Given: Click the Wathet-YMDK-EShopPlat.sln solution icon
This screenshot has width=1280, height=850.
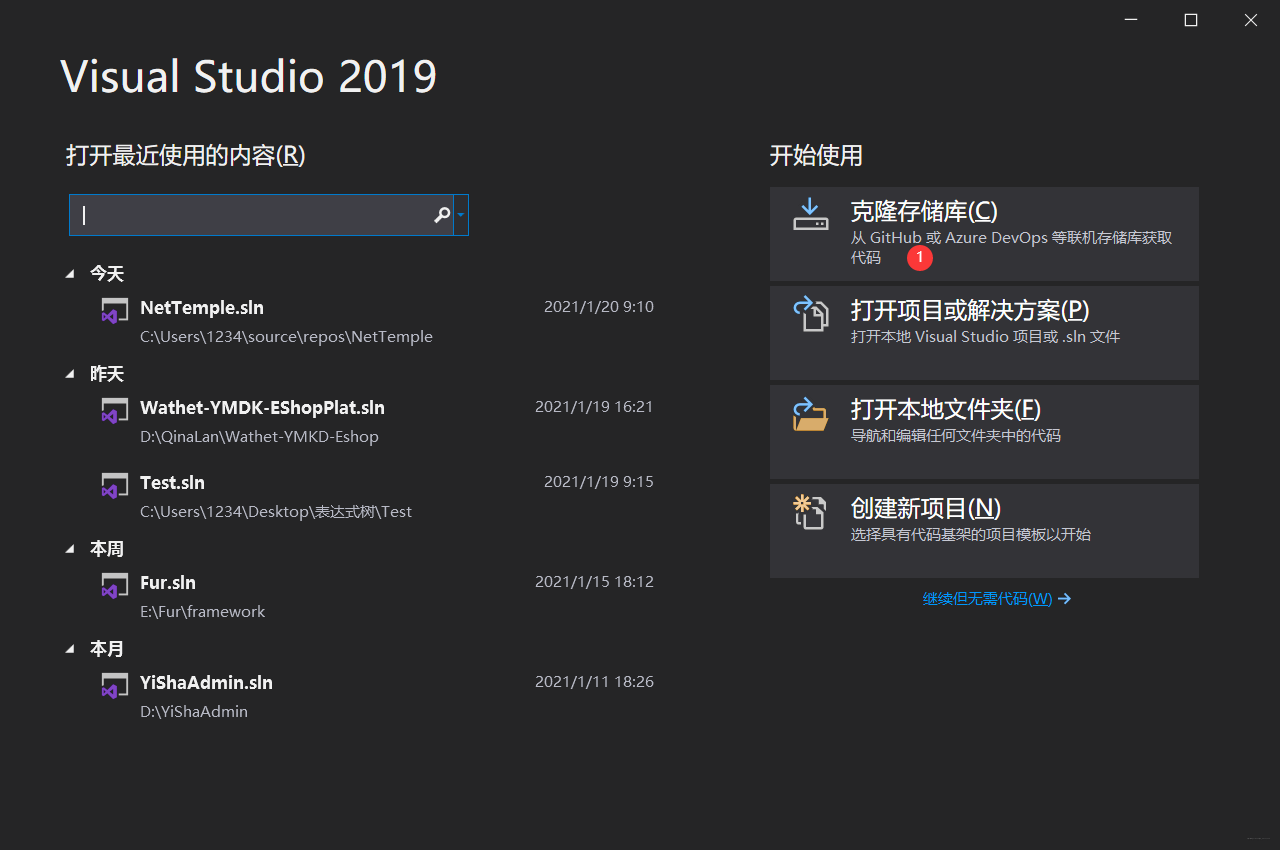Looking at the screenshot, I should [114, 410].
